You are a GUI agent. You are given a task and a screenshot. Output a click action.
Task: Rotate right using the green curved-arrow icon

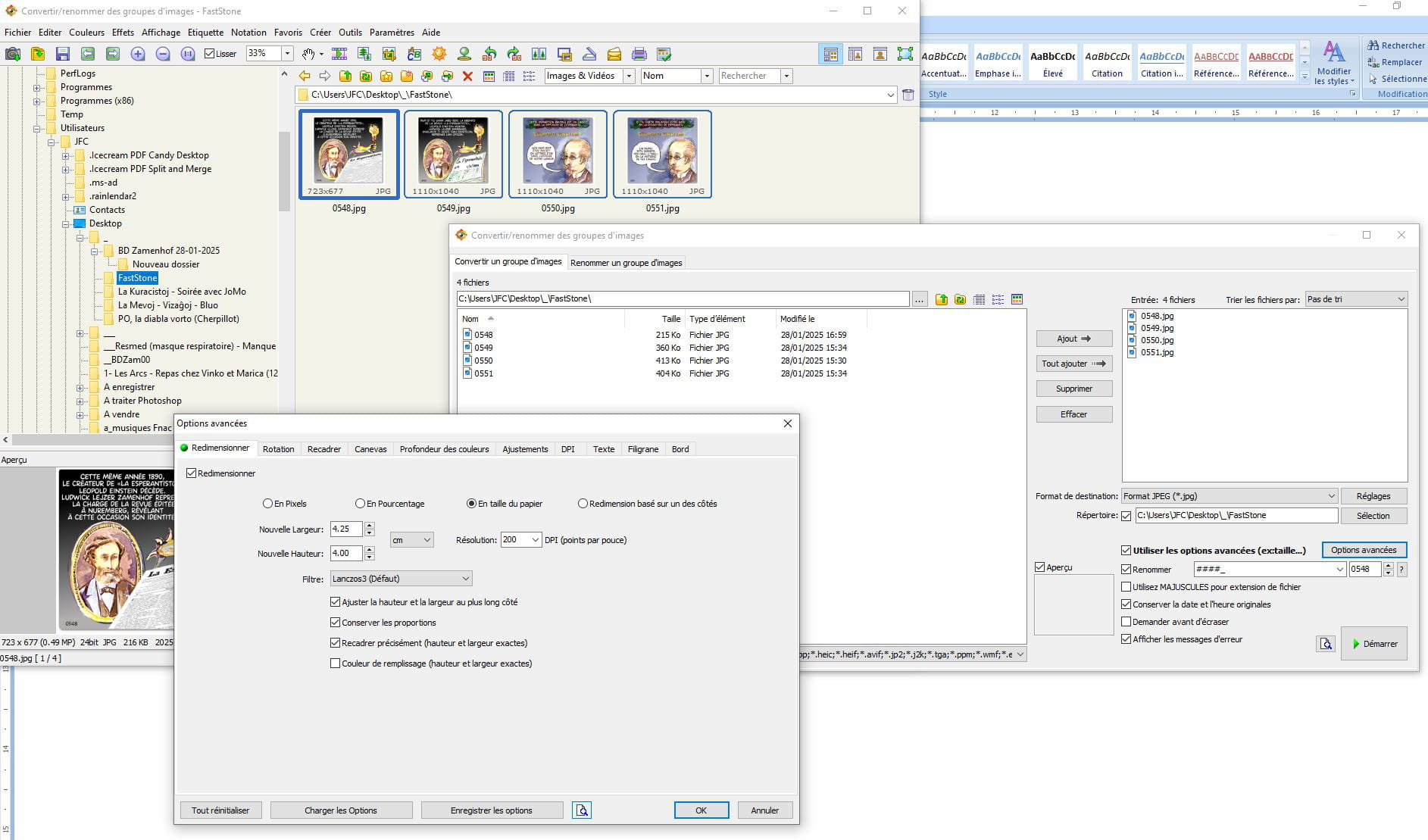click(x=514, y=54)
